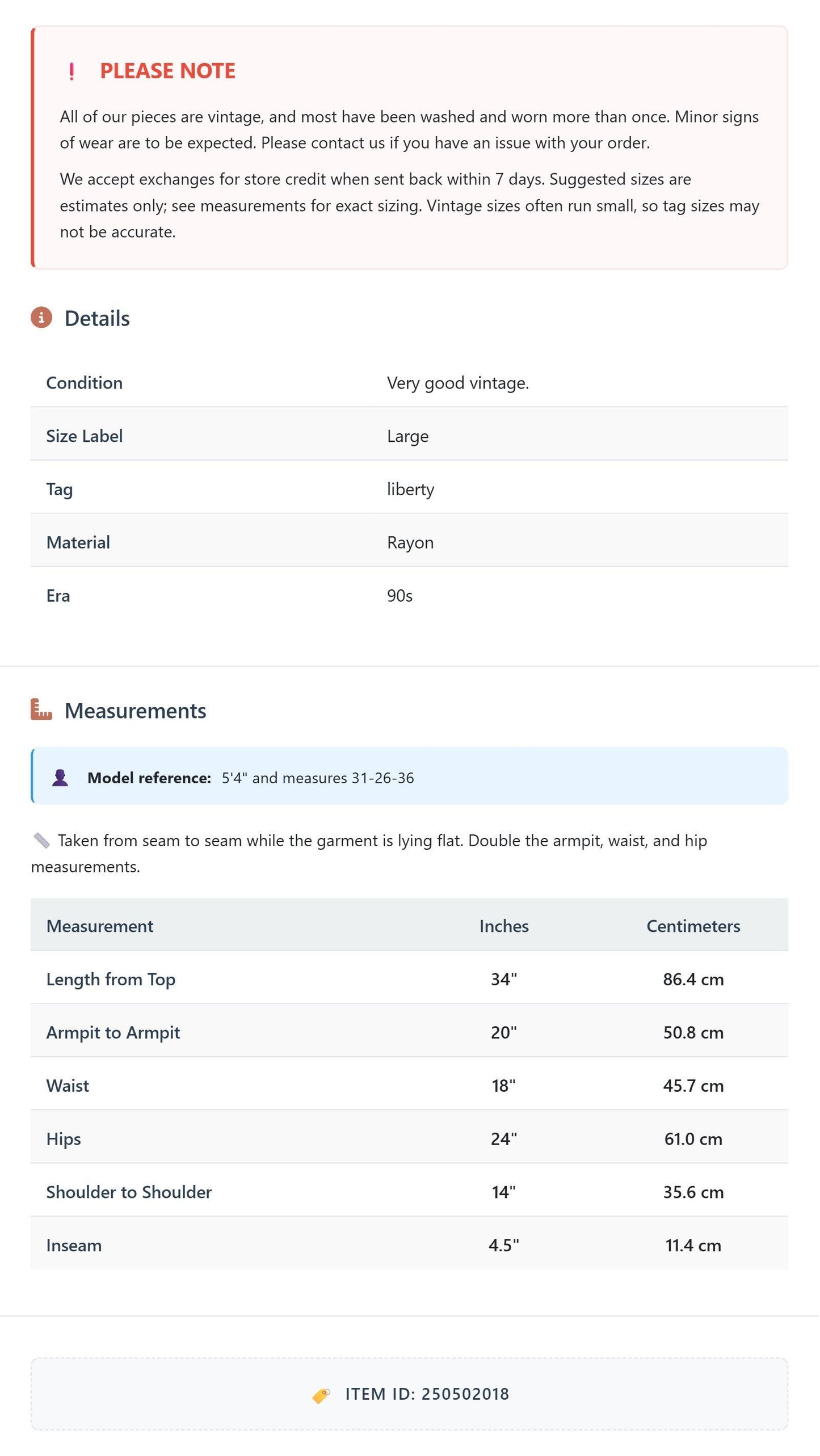Select the PLEASE NOTE heading
This screenshot has width=820, height=1456.
pos(167,71)
